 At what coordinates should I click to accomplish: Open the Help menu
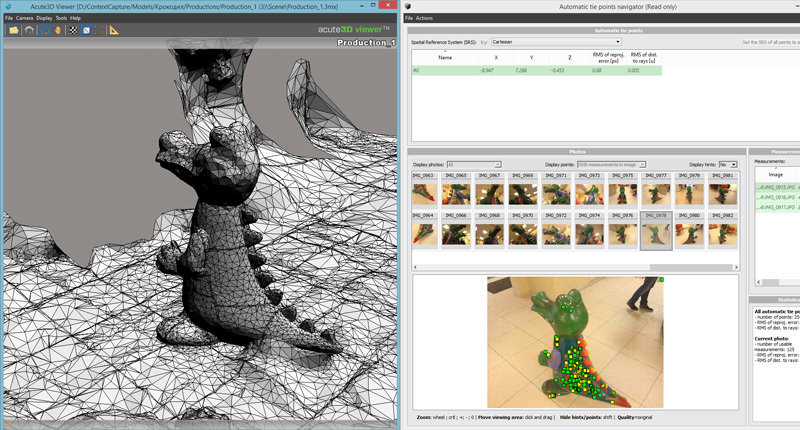76,18
